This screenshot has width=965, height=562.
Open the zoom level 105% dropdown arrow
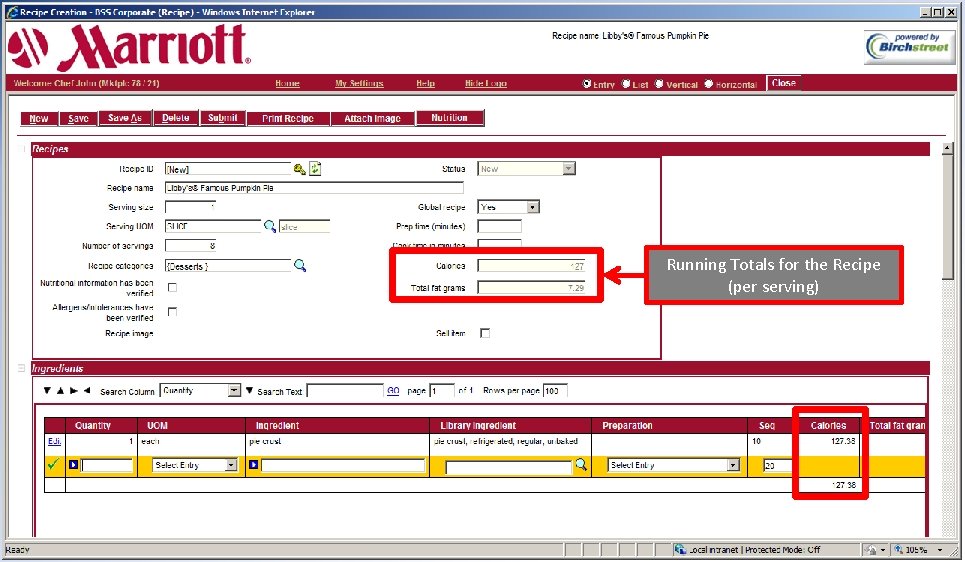tap(940, 550)
